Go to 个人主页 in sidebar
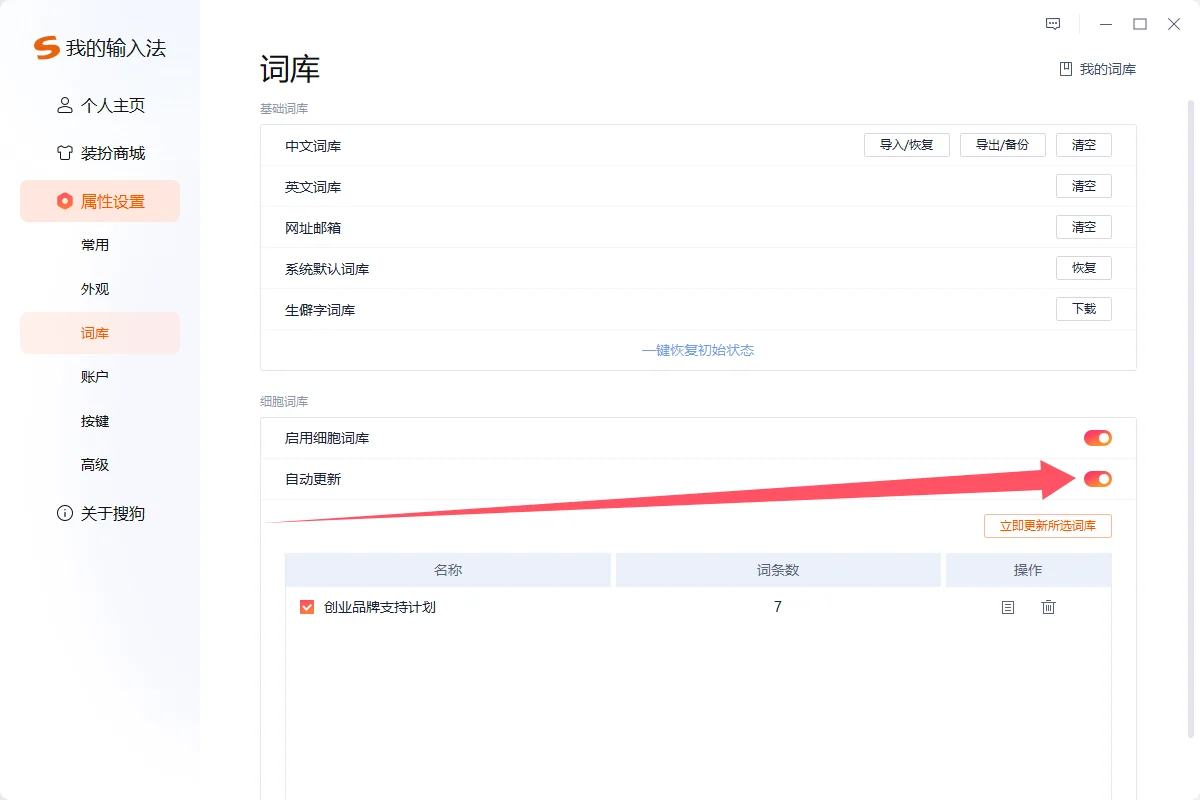This screenshot has width=1200, height=800. [x=100, y=105]
